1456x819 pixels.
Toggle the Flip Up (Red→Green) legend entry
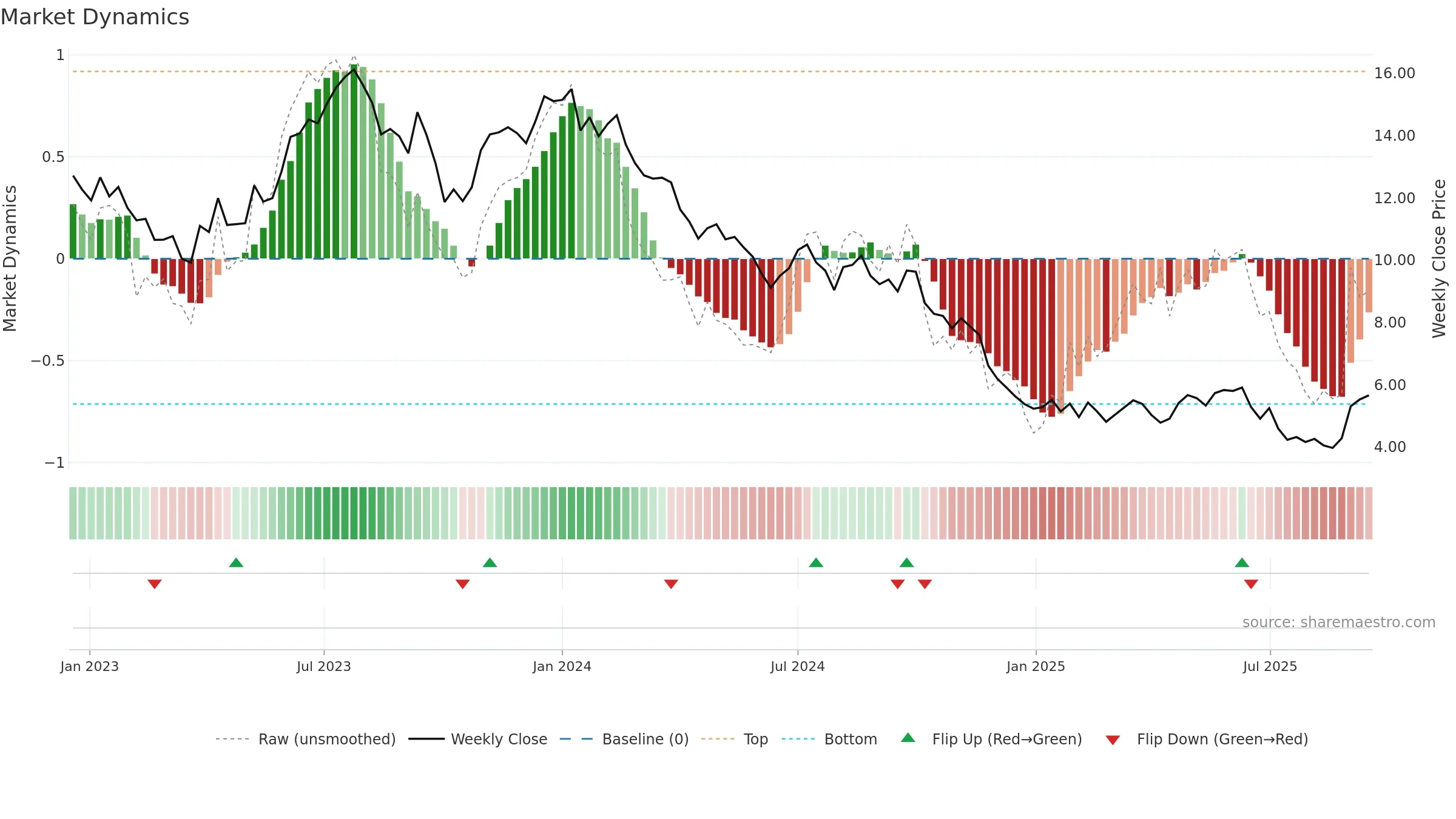click(x=991, y=739)
